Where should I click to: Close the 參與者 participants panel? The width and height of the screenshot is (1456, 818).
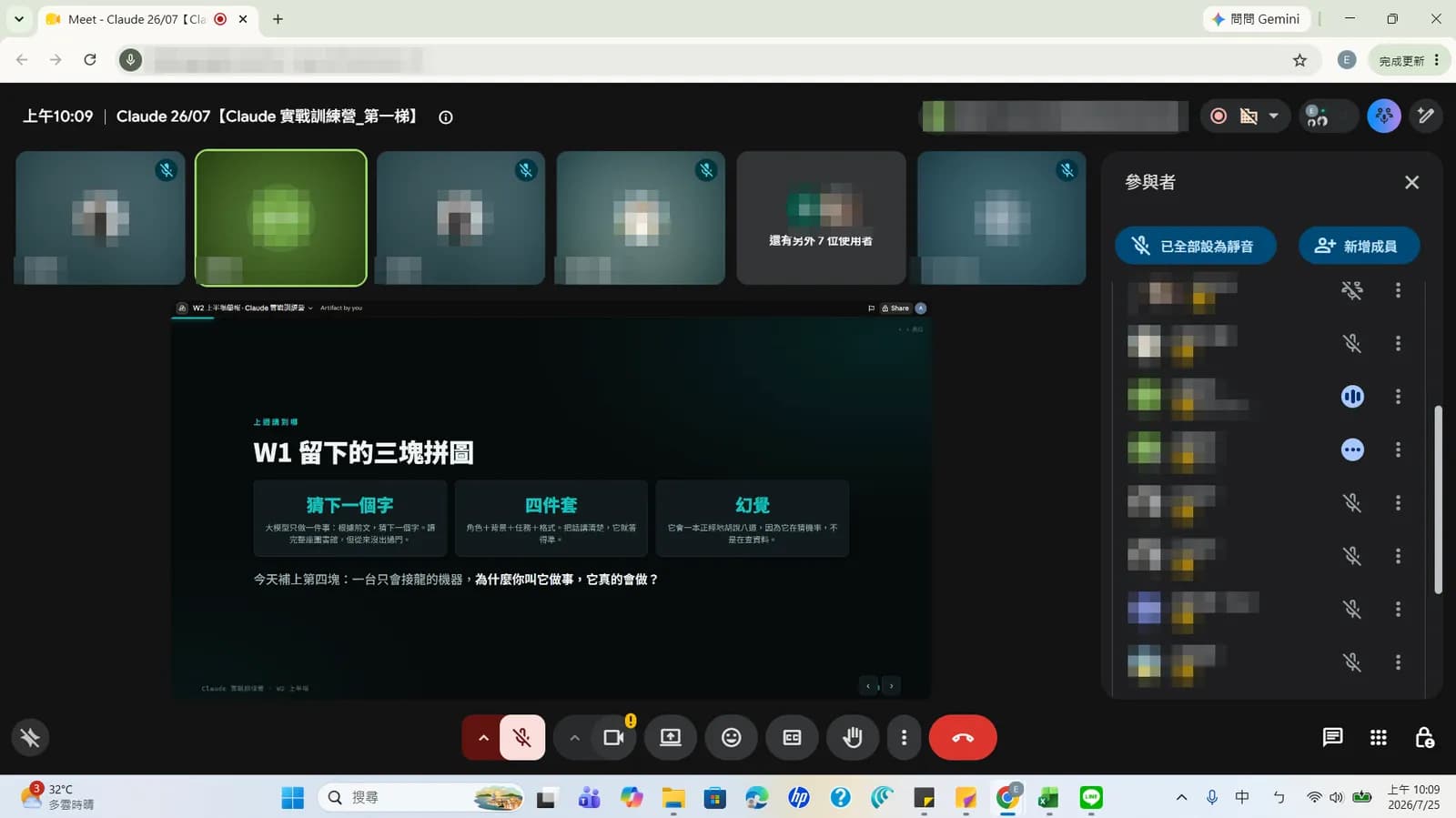(x=1411, y=183)
